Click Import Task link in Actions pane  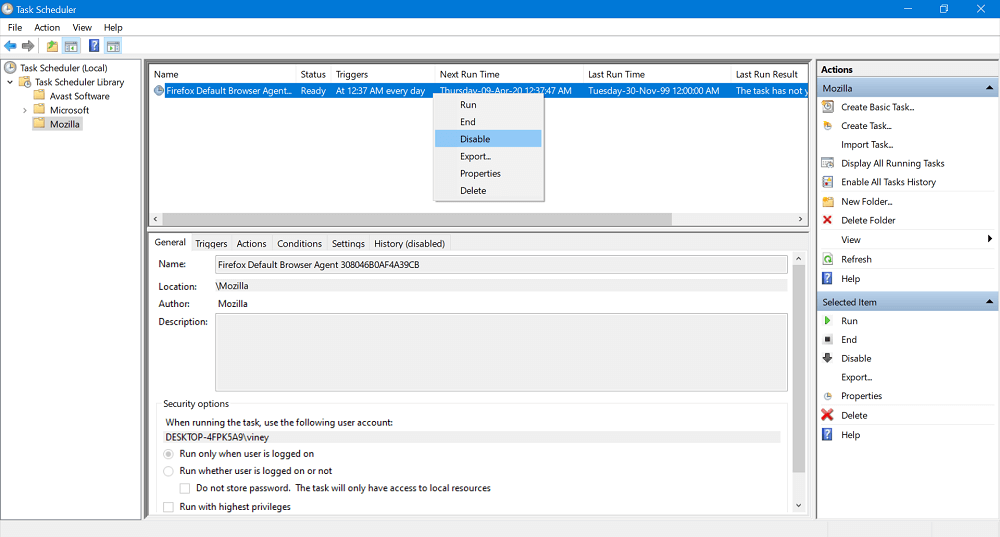867,145
